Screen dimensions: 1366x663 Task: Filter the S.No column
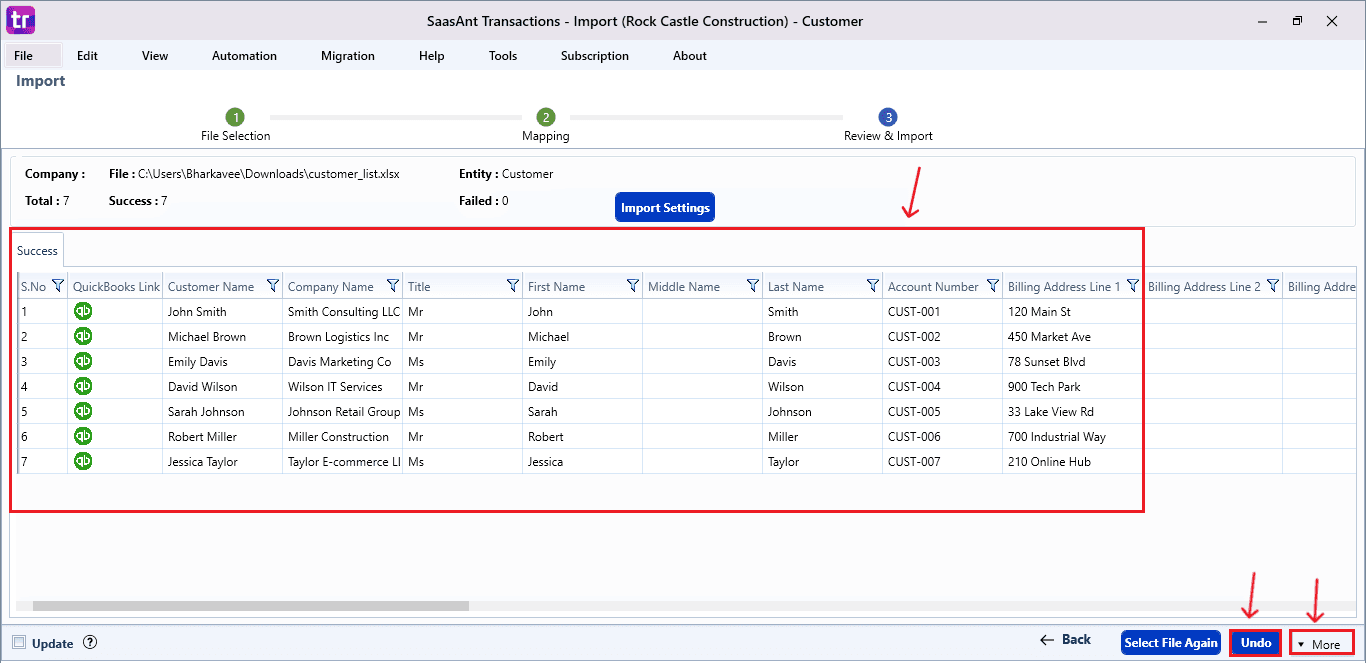57,286
